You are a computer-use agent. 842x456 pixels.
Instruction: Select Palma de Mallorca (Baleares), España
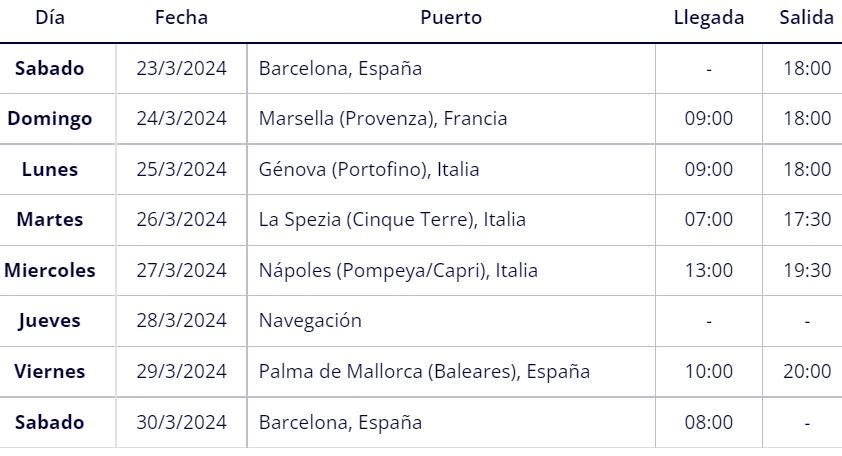[424, 372]
